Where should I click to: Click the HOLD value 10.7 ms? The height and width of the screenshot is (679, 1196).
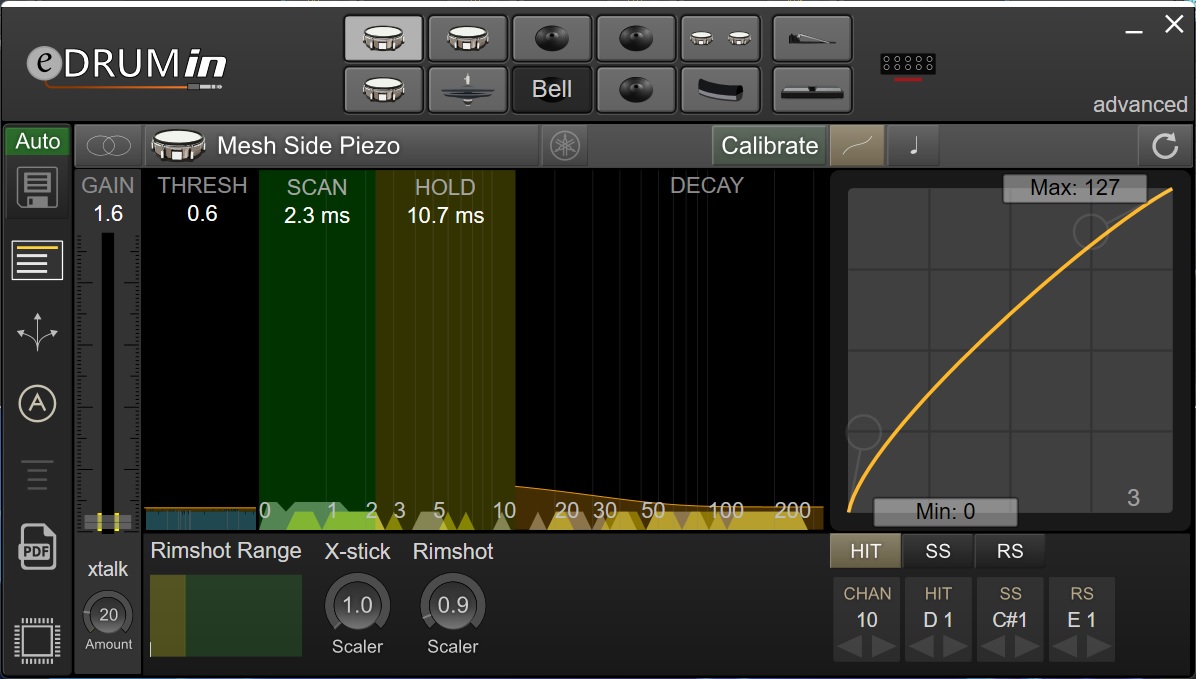(x=445, y=216)
